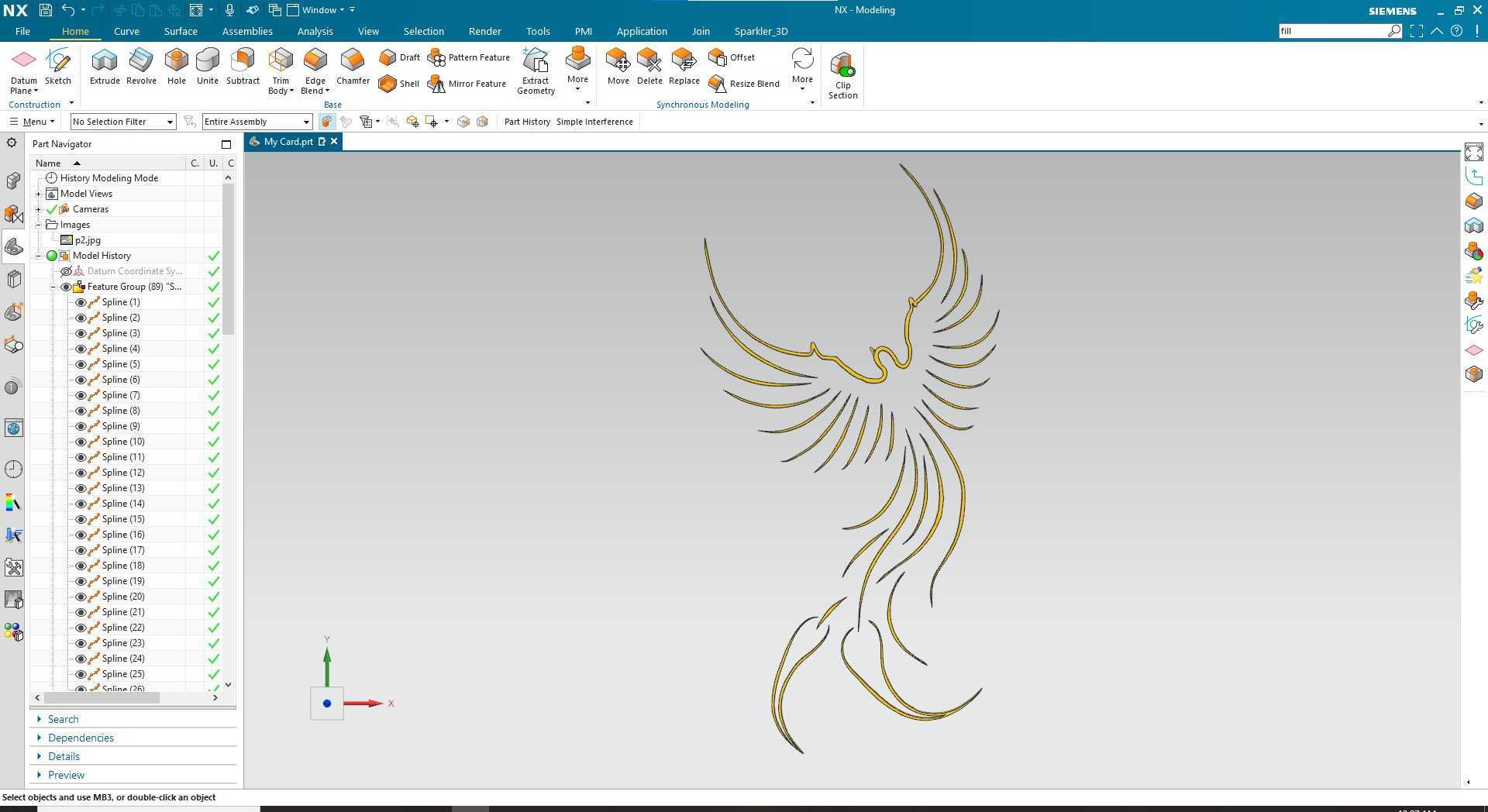Click the Offset tool
The width and height of the screenshot is (1488, 812).
pos(732,57)
